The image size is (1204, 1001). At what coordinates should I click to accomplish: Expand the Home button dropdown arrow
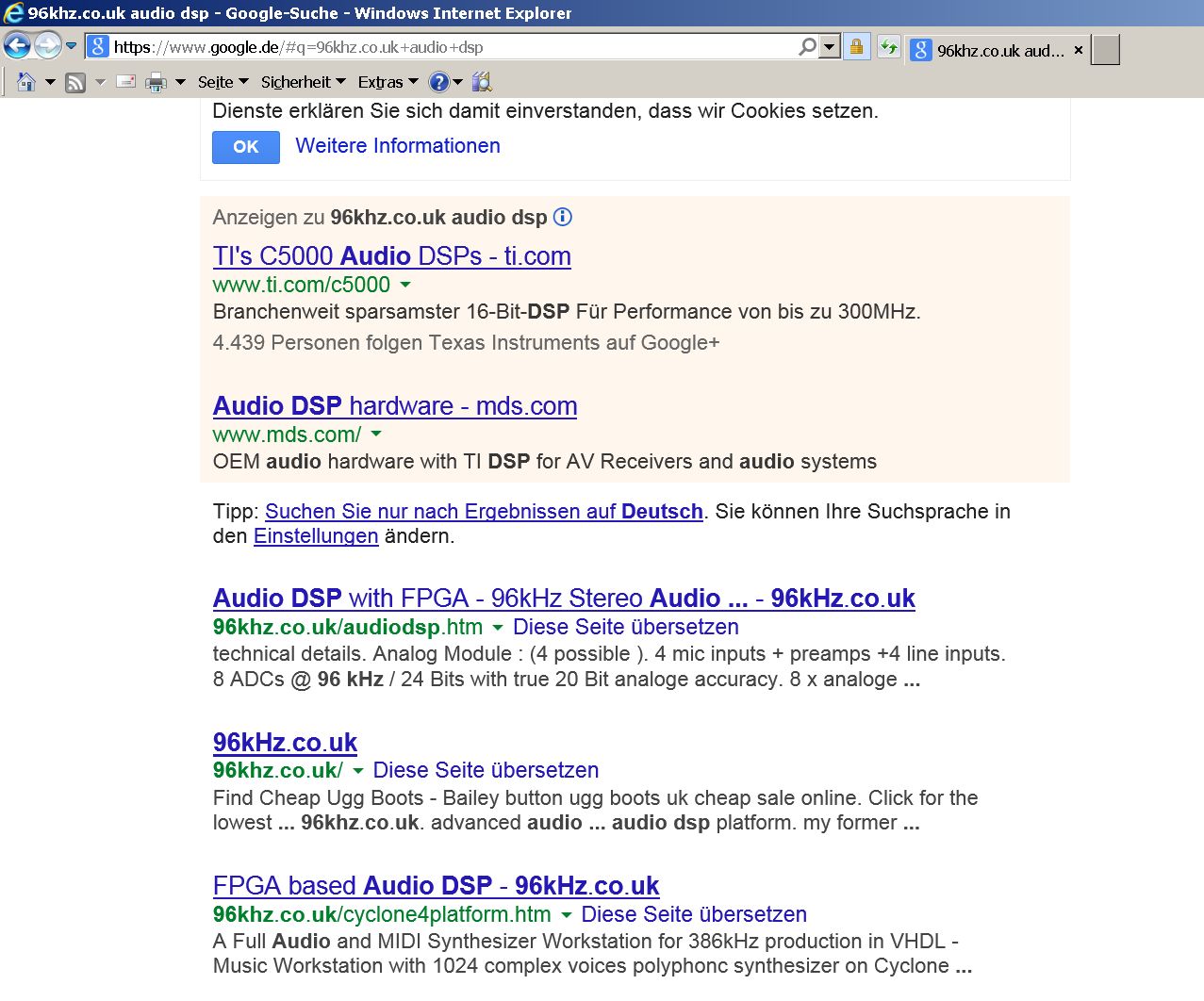tap(50, 83)
